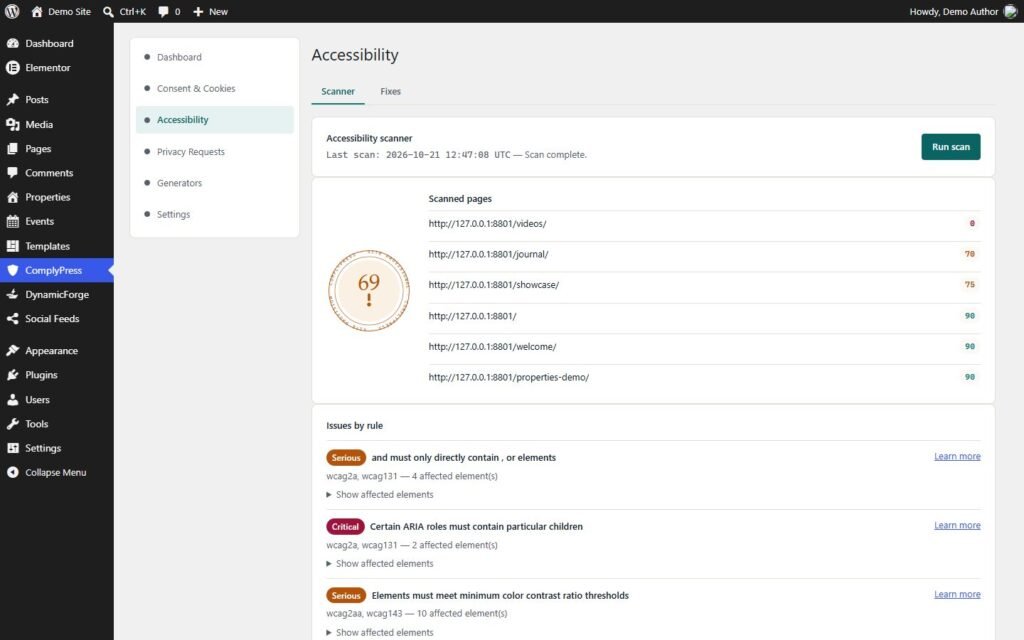Open Social Feeds share icon
The image size is (1024, 640).
[x=12, y=318]
